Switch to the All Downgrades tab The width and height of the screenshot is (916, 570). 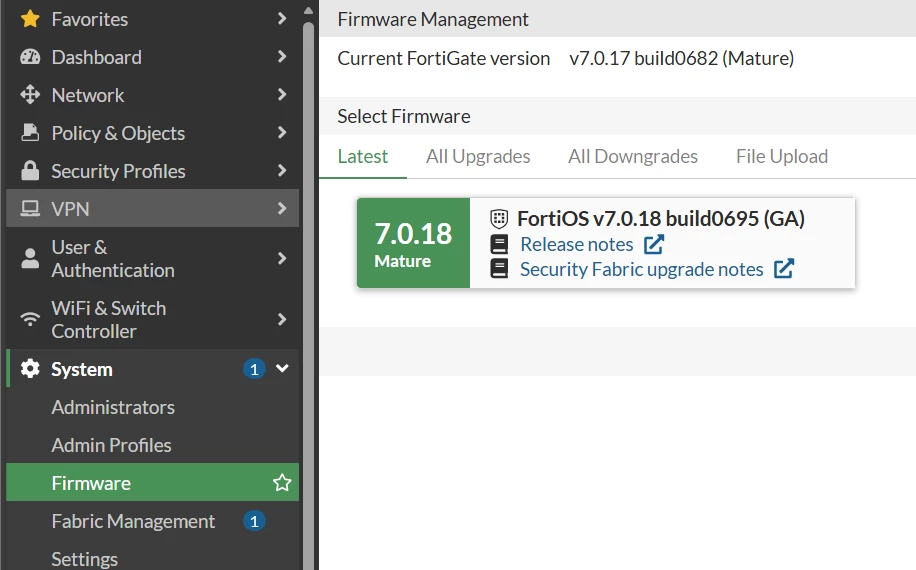633,157
